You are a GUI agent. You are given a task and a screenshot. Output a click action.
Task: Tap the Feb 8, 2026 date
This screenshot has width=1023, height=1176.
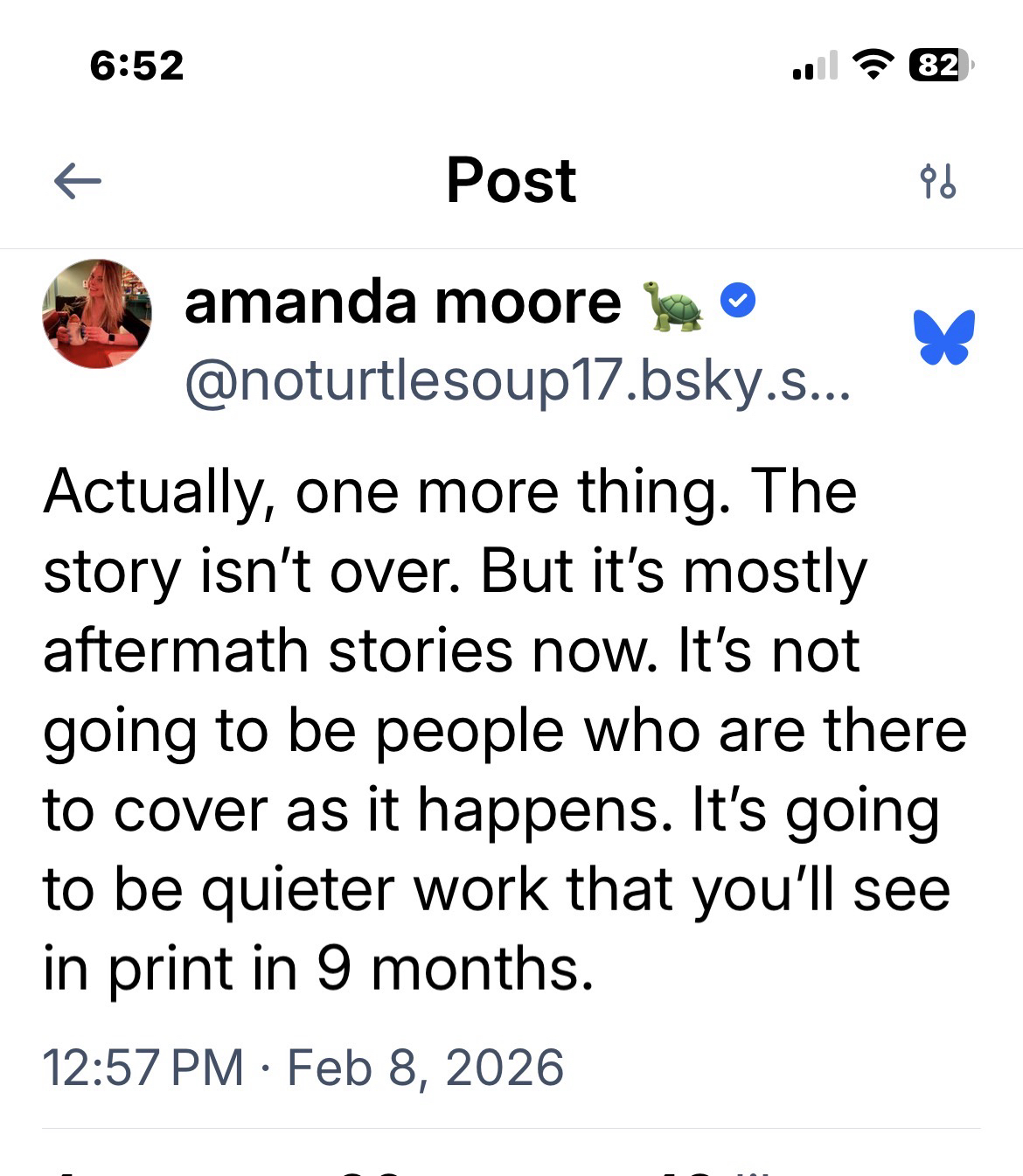tap(426, 1068)
